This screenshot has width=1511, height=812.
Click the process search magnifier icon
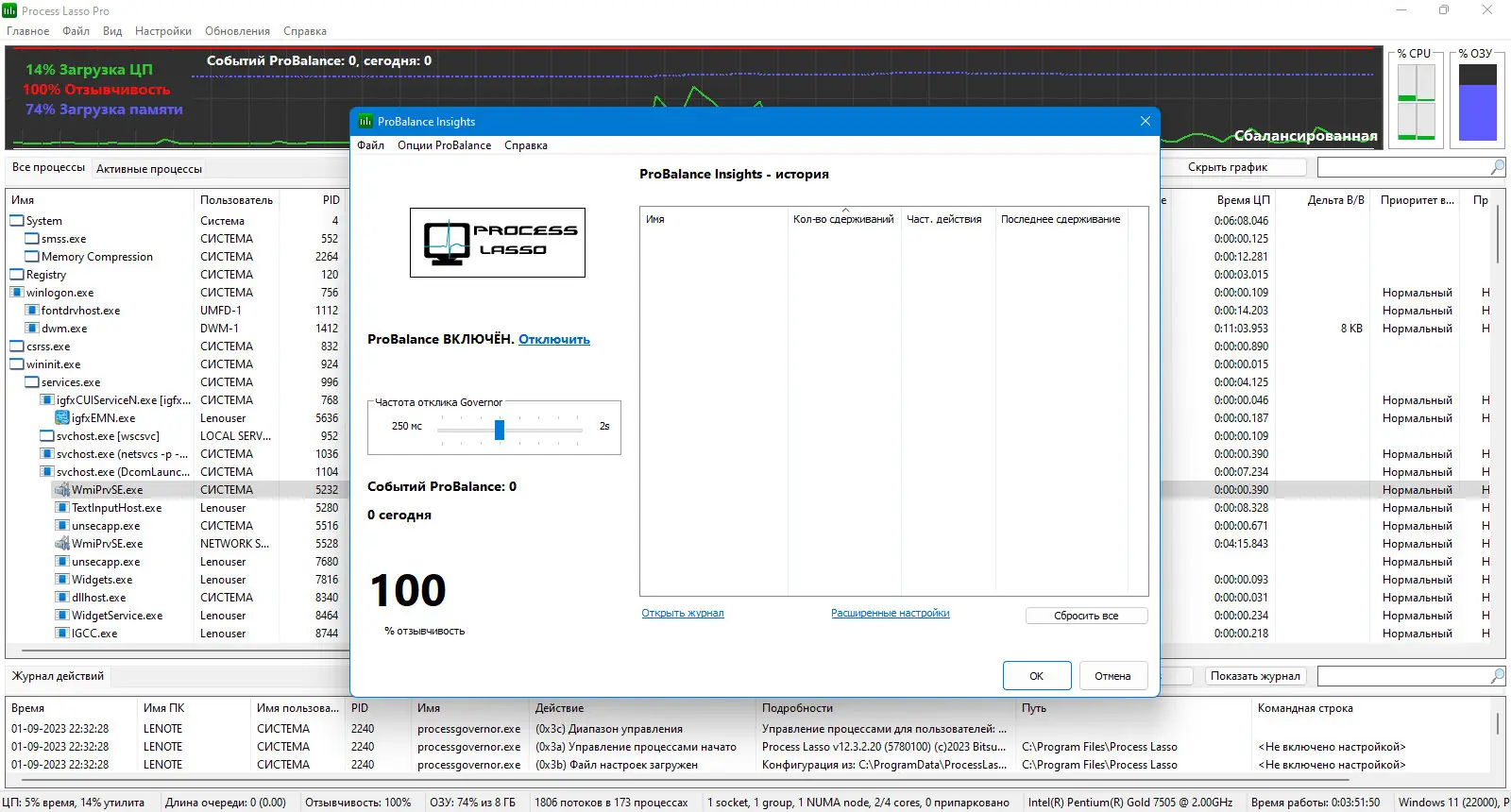1497,167
